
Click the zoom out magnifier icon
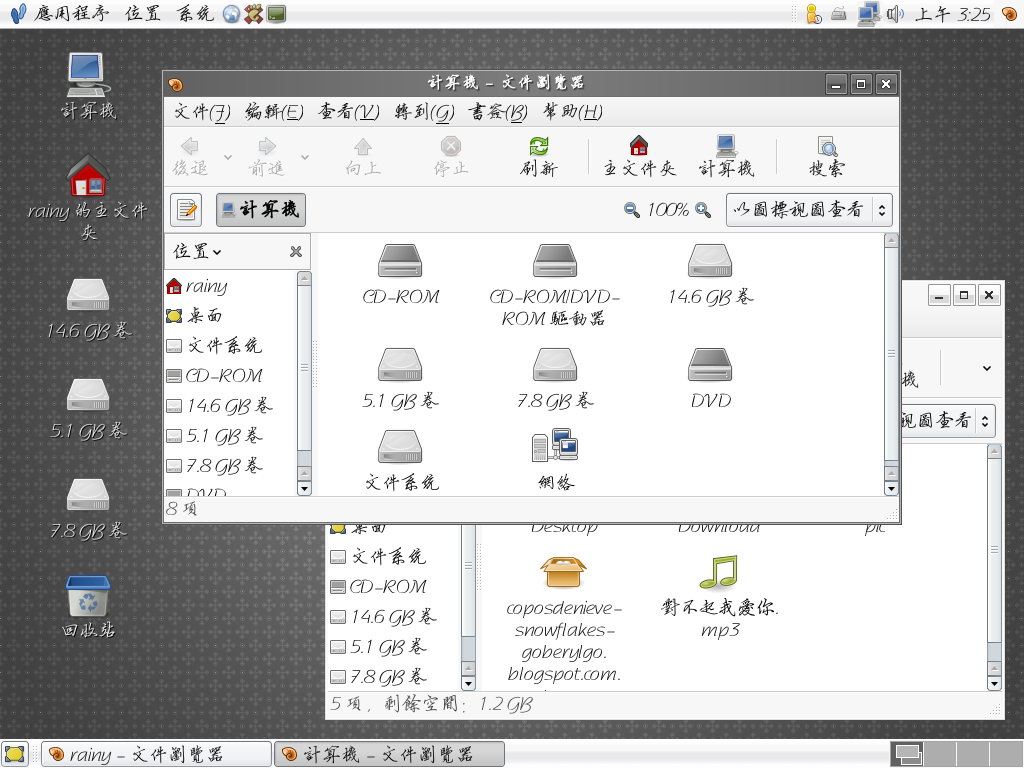click(x=631, y=210)
